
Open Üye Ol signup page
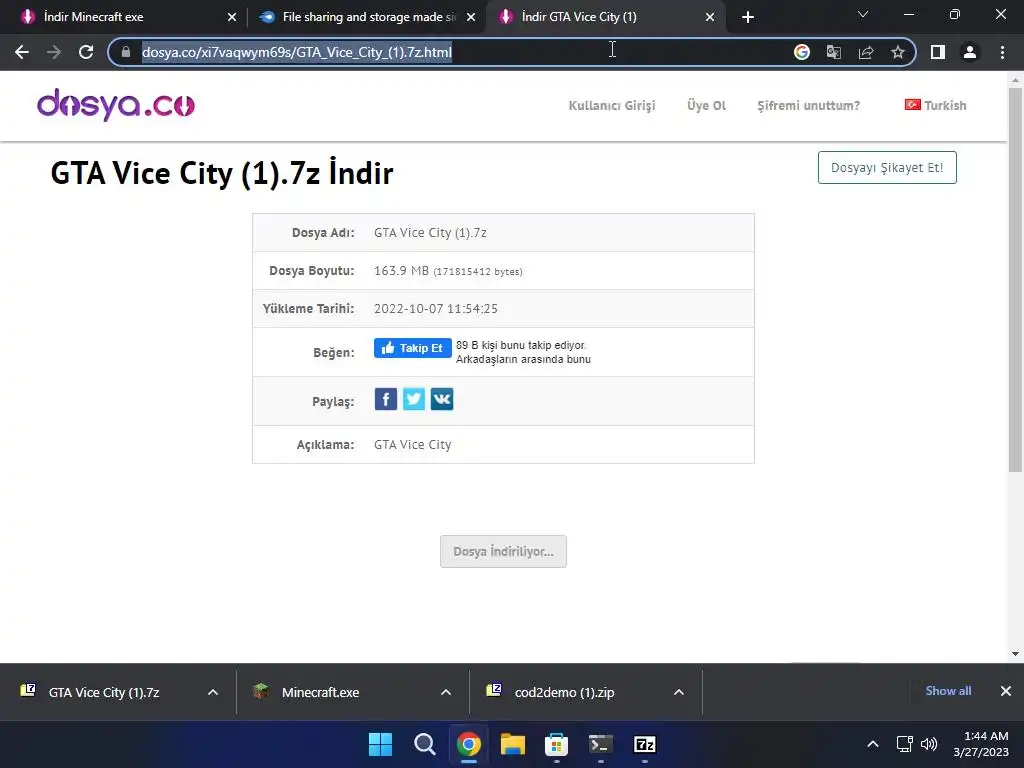pos(707,105)
